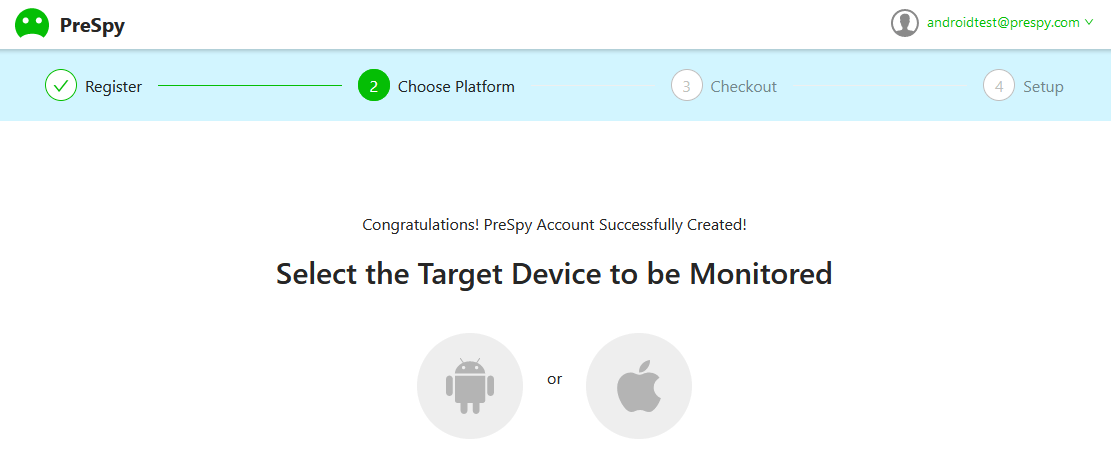
Task: Jump to the Checkout step label
Action: (x=743, y=86)
